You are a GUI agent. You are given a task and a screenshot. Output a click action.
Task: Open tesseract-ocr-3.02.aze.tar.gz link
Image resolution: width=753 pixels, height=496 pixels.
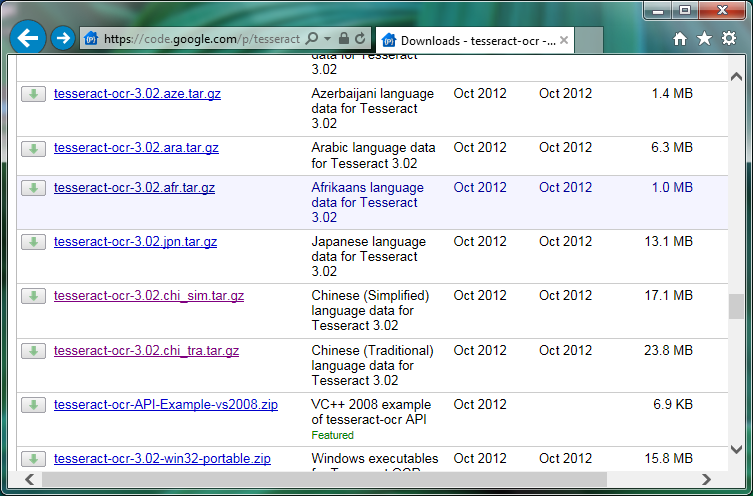pos(137,94)
